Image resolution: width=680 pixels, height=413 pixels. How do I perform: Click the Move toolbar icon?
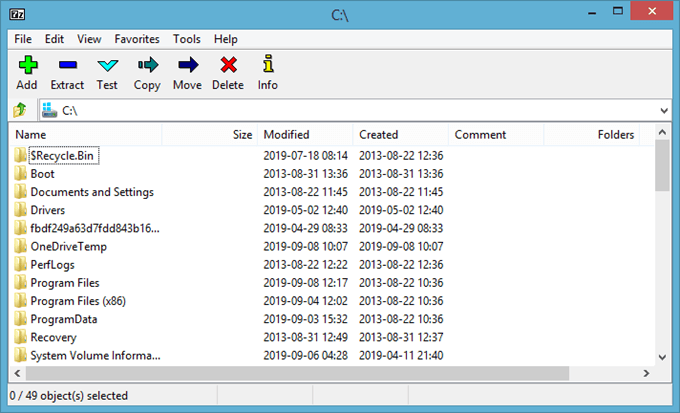coord(188,65)
